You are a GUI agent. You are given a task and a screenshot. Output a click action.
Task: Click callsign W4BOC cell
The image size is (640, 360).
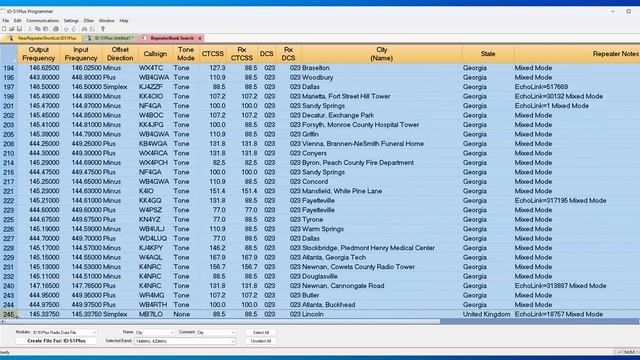coord(155,115)
